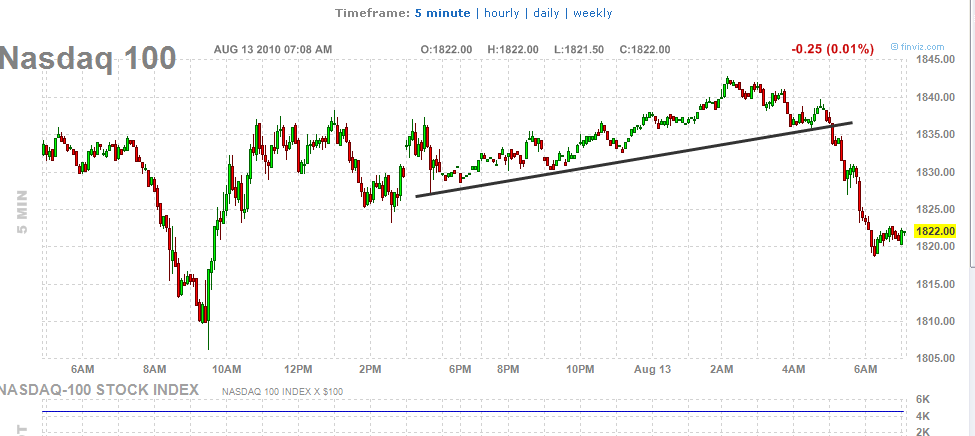Click the 5 MIN vertical chart label
975x436 pixels.
[x=22, y=211]
